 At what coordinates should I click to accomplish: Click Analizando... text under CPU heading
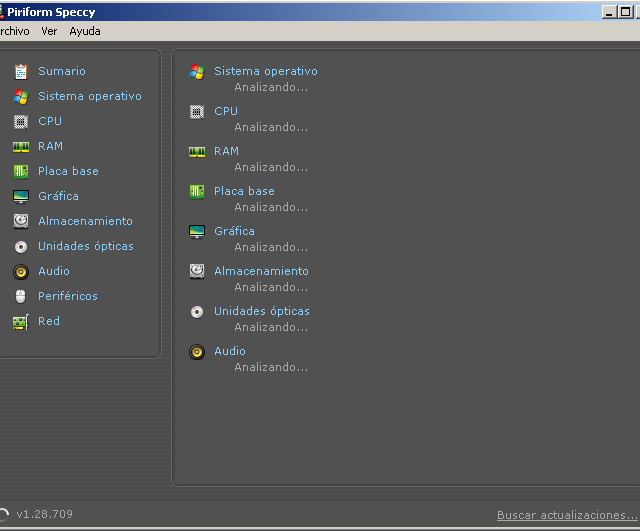[271, 127]
